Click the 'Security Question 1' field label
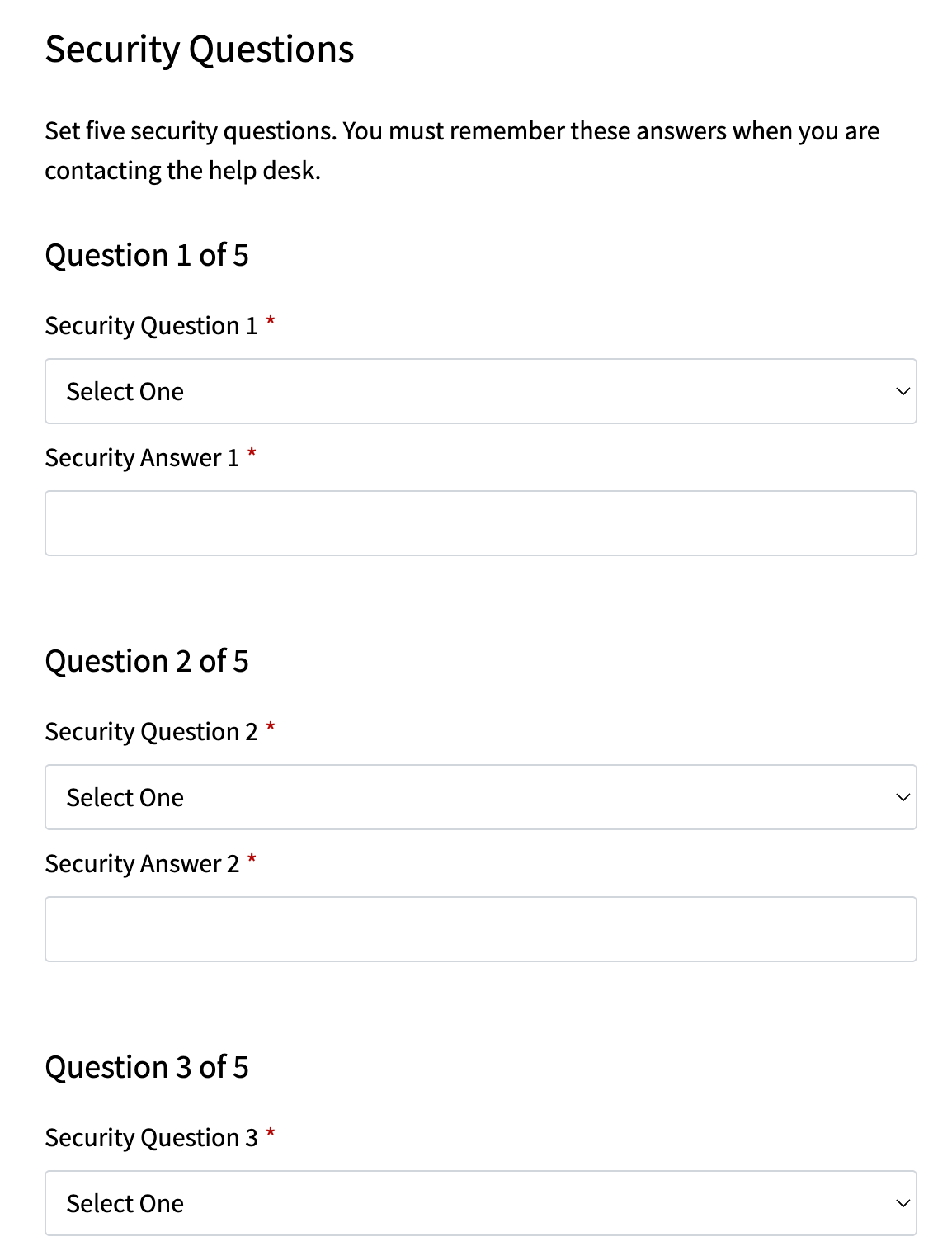This screenshot has height=1251, width=952. tap(152, 326)
